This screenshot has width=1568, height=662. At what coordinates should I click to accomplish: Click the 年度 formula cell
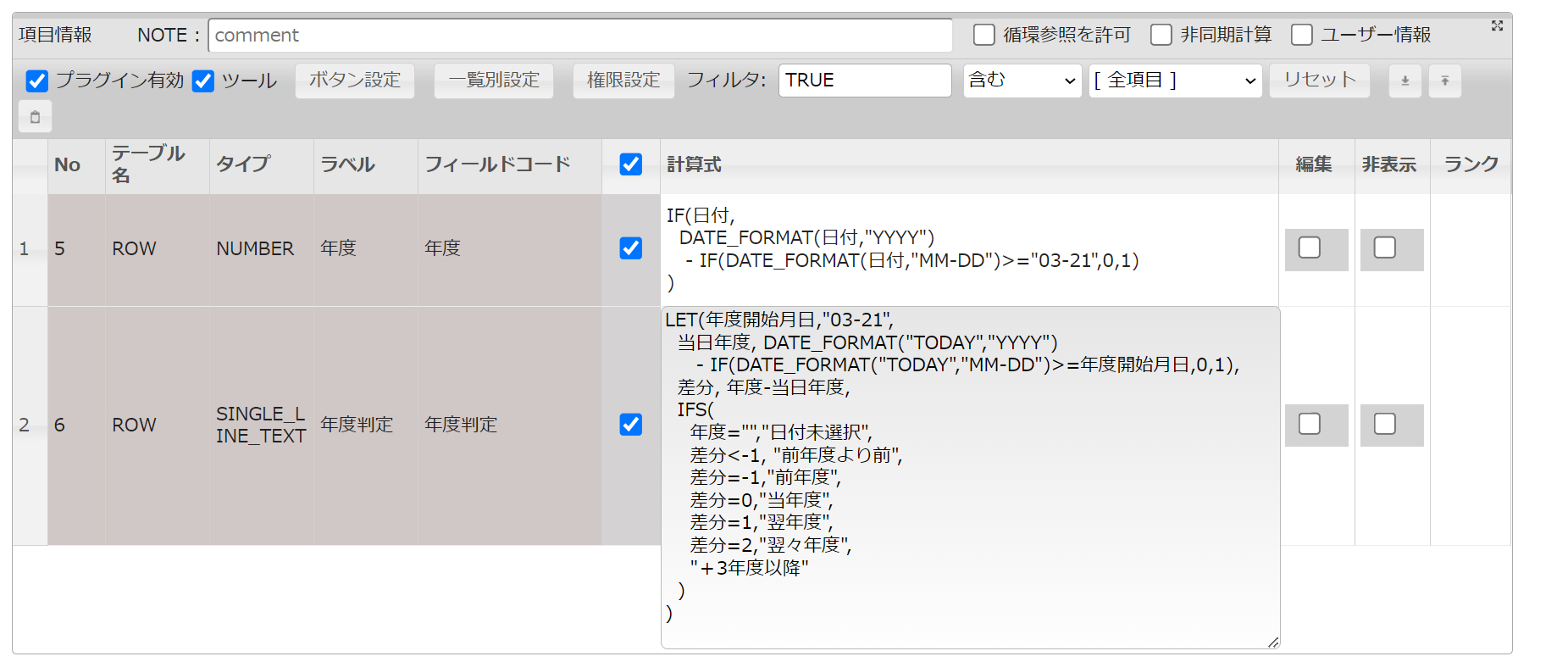(969, 250)
